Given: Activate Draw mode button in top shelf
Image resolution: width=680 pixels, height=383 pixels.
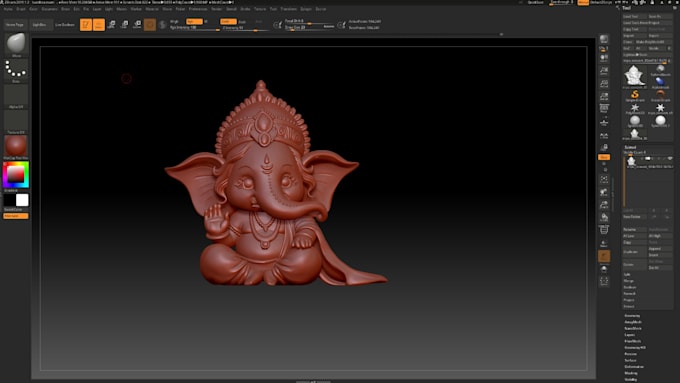Looking at the screenshot, I should coord(99,25).
